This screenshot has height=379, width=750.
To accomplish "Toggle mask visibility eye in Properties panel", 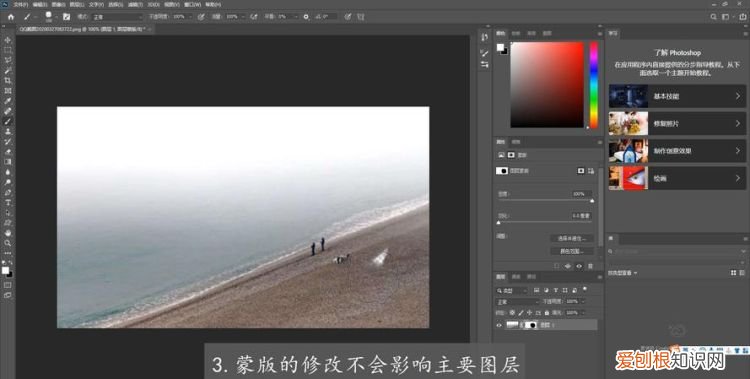I will pos(579,266).
